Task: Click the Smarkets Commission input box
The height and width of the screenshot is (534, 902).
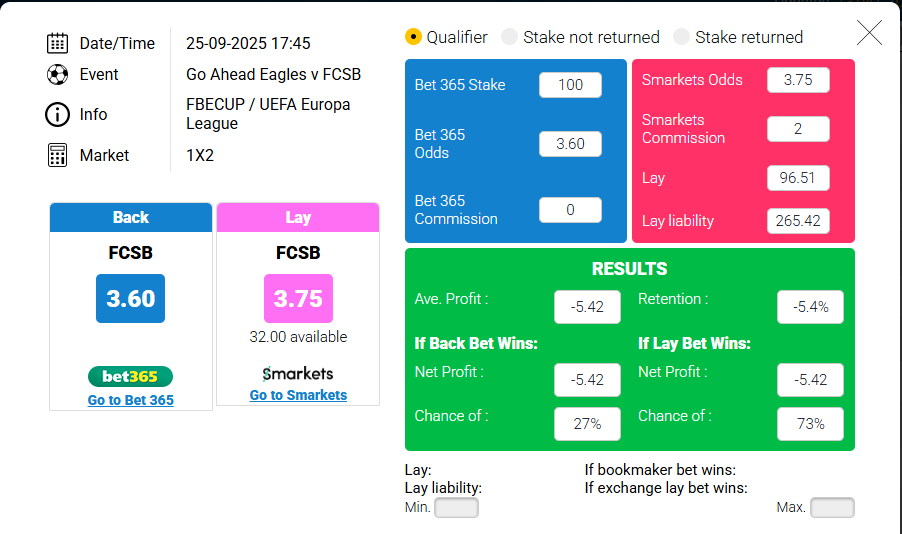Action: [798, 129]
